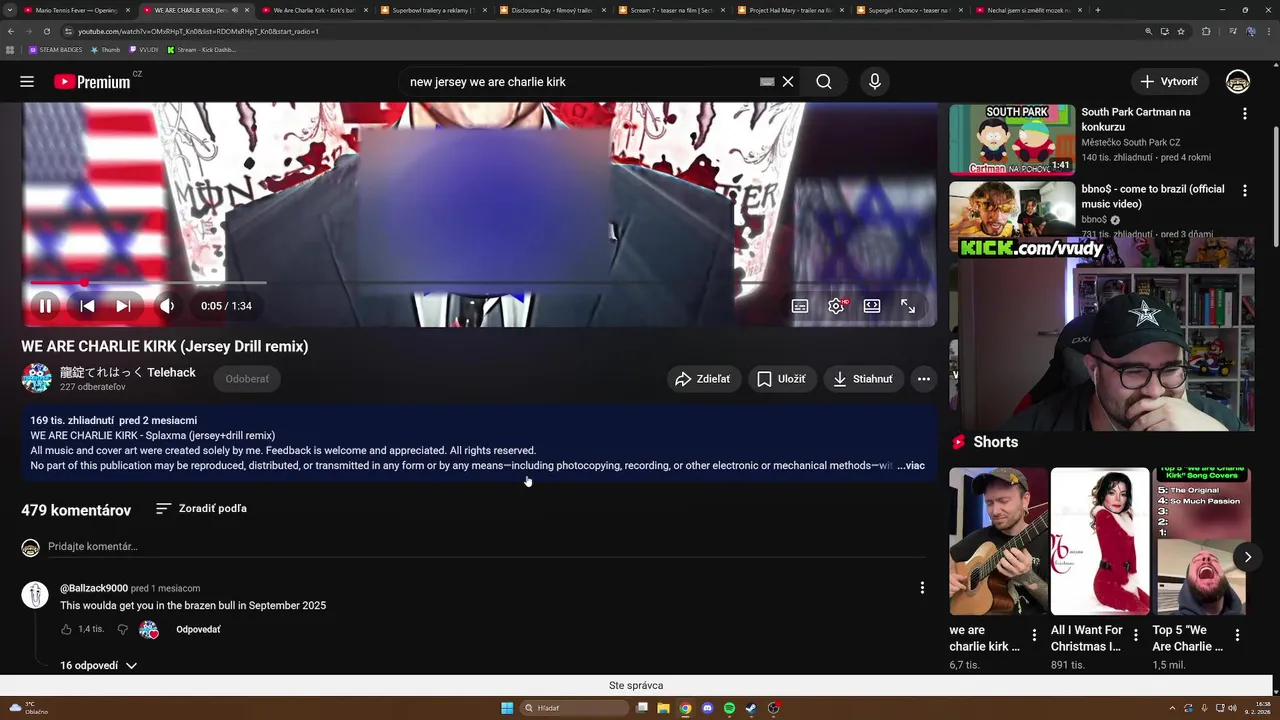Switch to Superbowl trailery a reklamy tab
Screen dimensions: 1280x720
click(431, 10)
